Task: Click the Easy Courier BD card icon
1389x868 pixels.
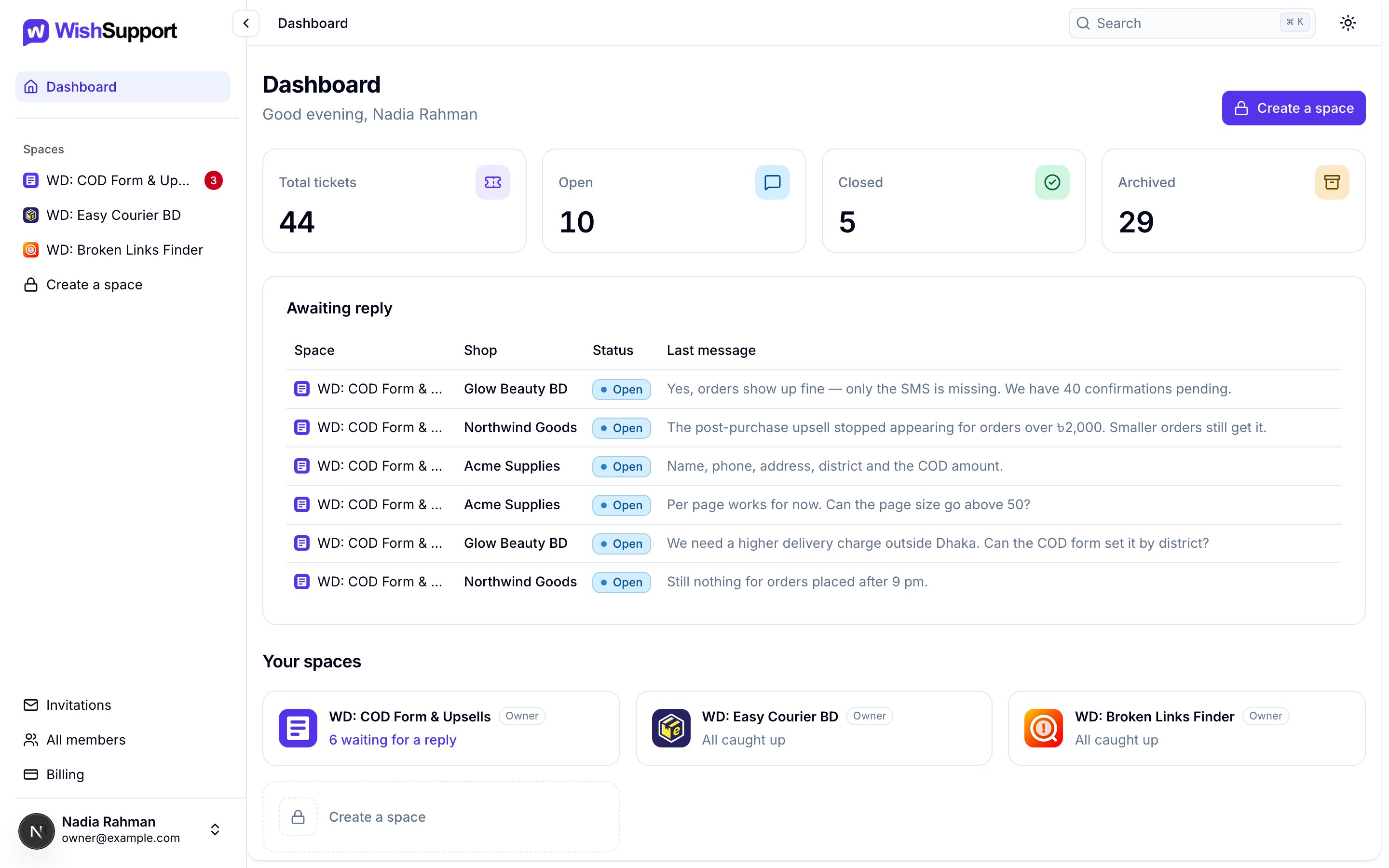Action: [670, 728]
